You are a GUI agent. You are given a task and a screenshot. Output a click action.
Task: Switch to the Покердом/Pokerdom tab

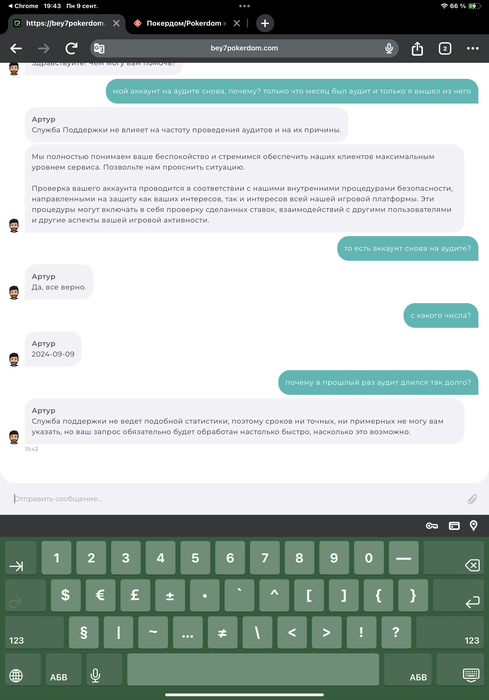pyautogui.click(x=183, y=23)
